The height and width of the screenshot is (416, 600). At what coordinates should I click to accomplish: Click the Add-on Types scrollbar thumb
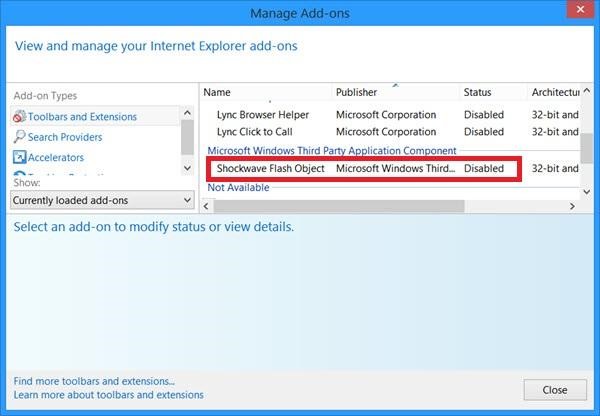pos(187,137)
